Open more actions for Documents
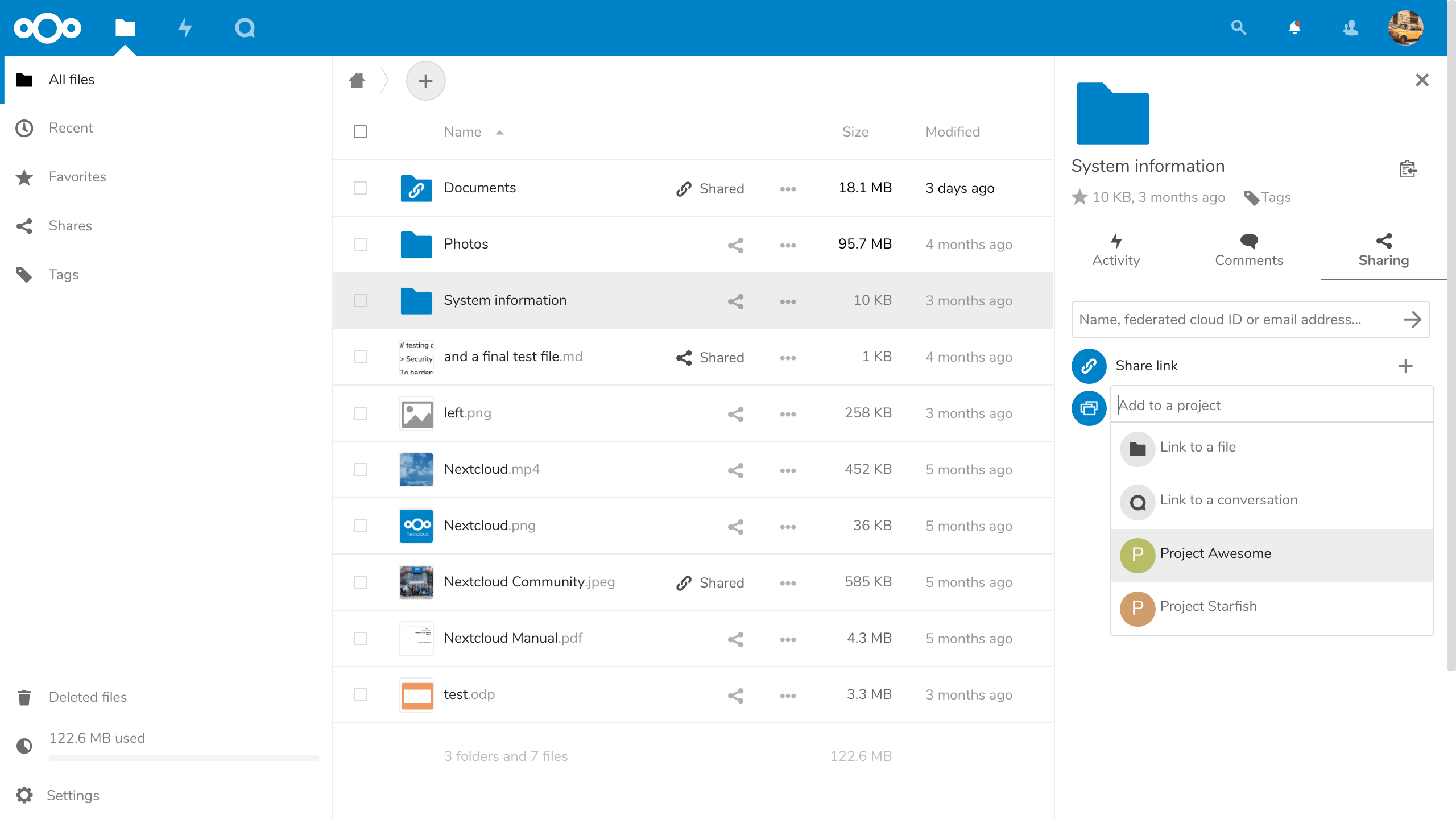 788,189
